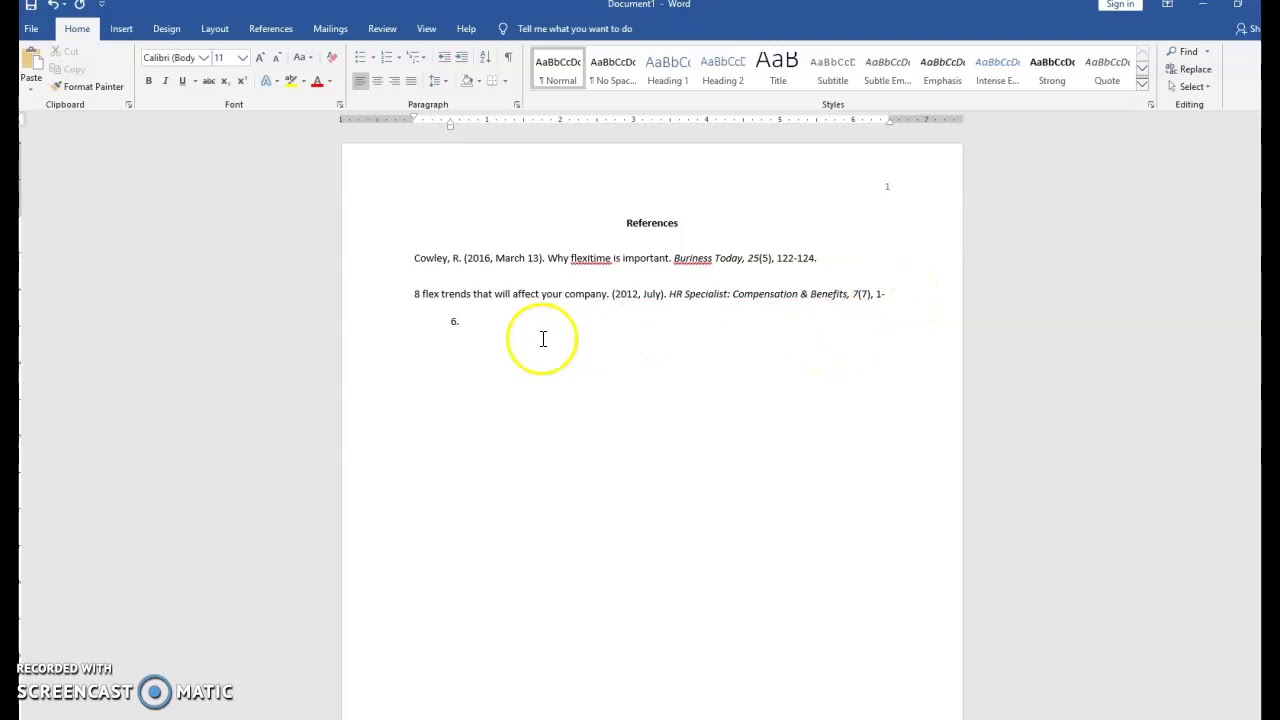Apply the Subtitle style
Screen dimensions: 1280x720
click(x=833, y=69)
